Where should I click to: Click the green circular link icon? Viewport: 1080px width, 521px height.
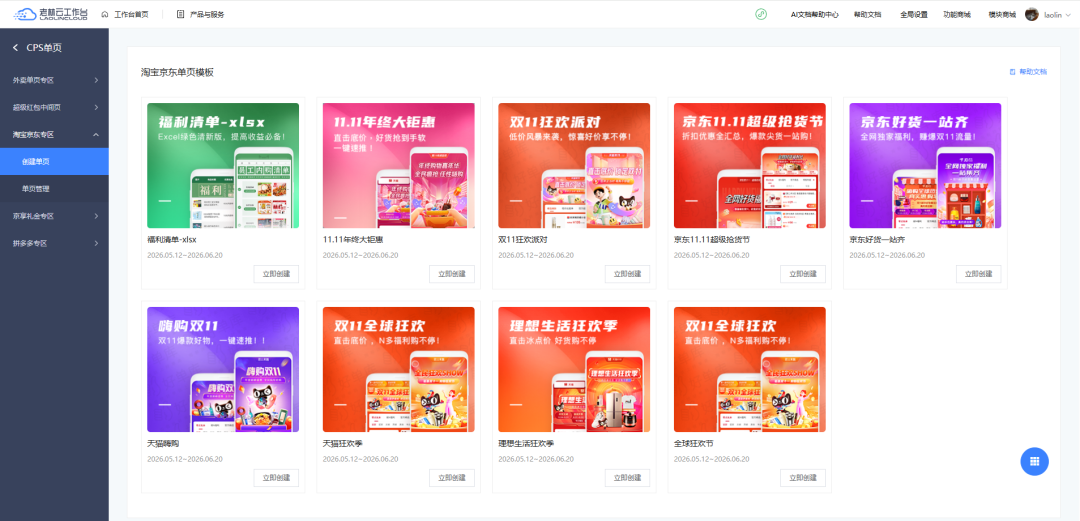(761, 14)
